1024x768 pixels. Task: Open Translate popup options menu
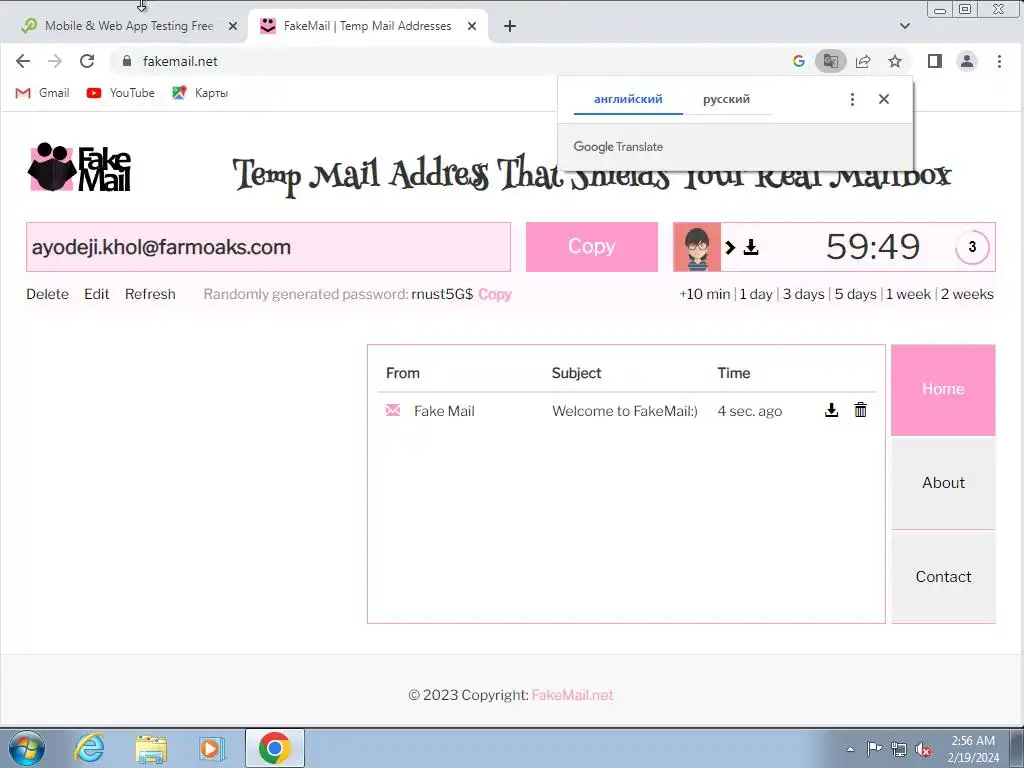[x=852, y=99]
